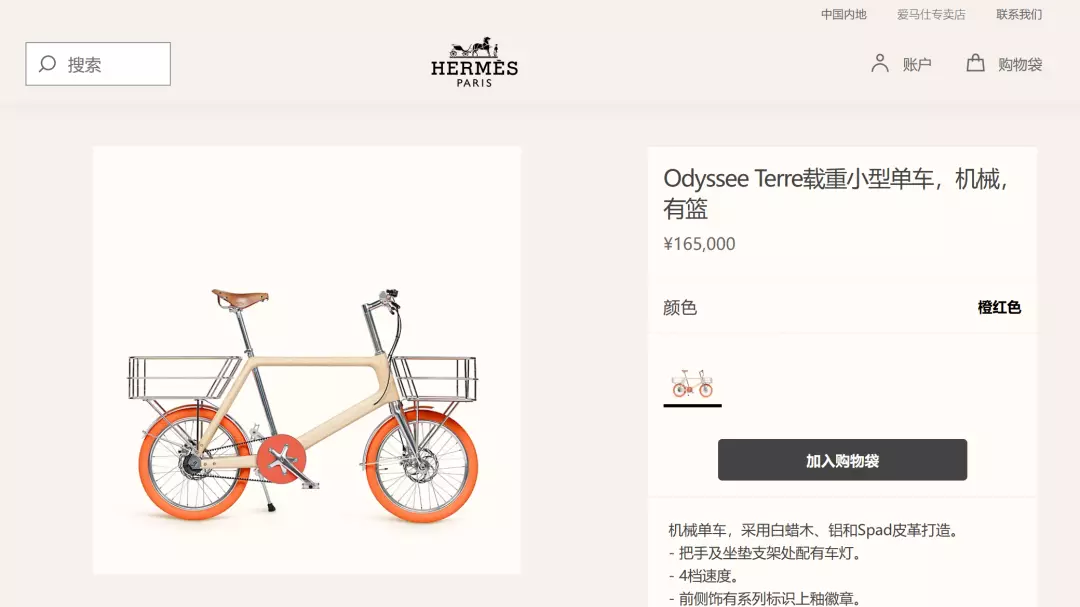Click the 橙红色 color name label

pyautogui.click(x=999, y=307)
